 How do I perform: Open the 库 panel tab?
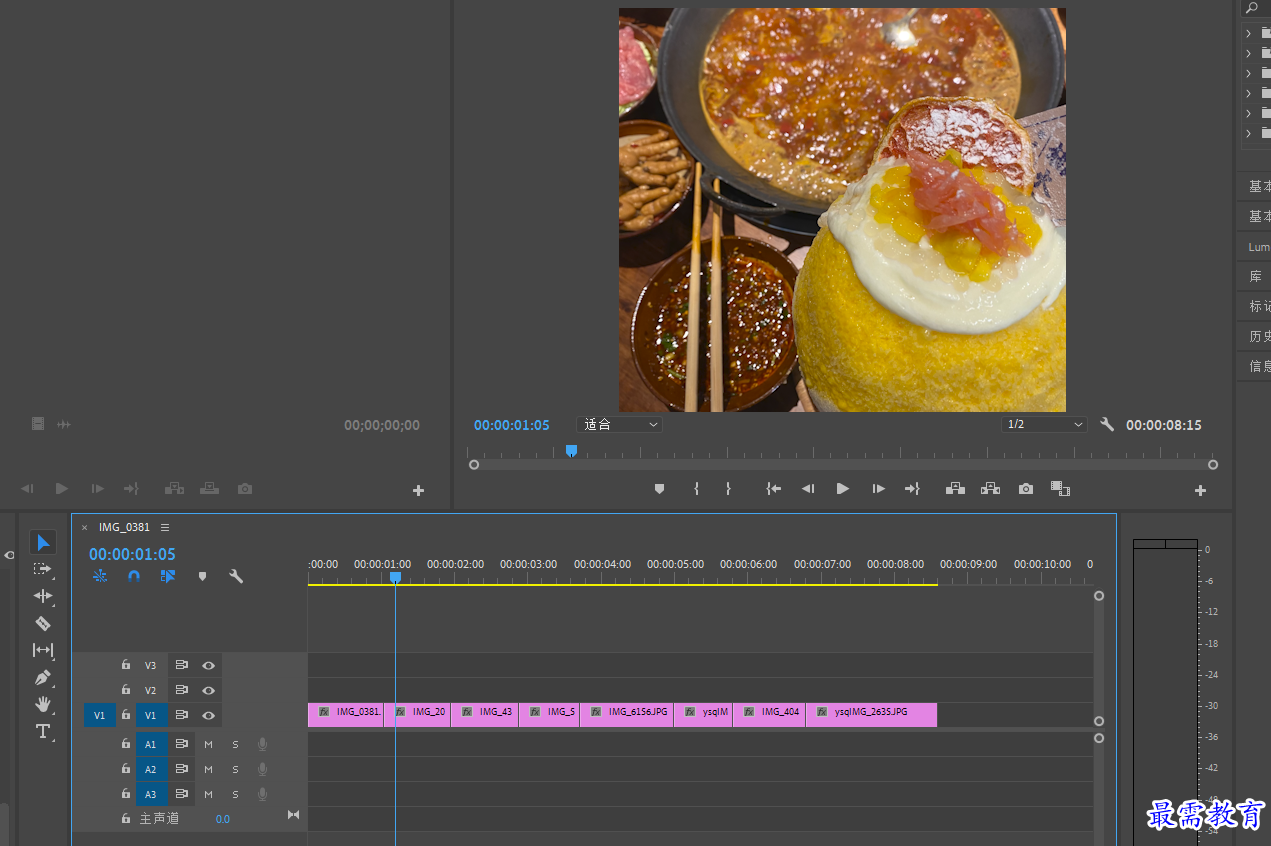(x=1256, y=276)
